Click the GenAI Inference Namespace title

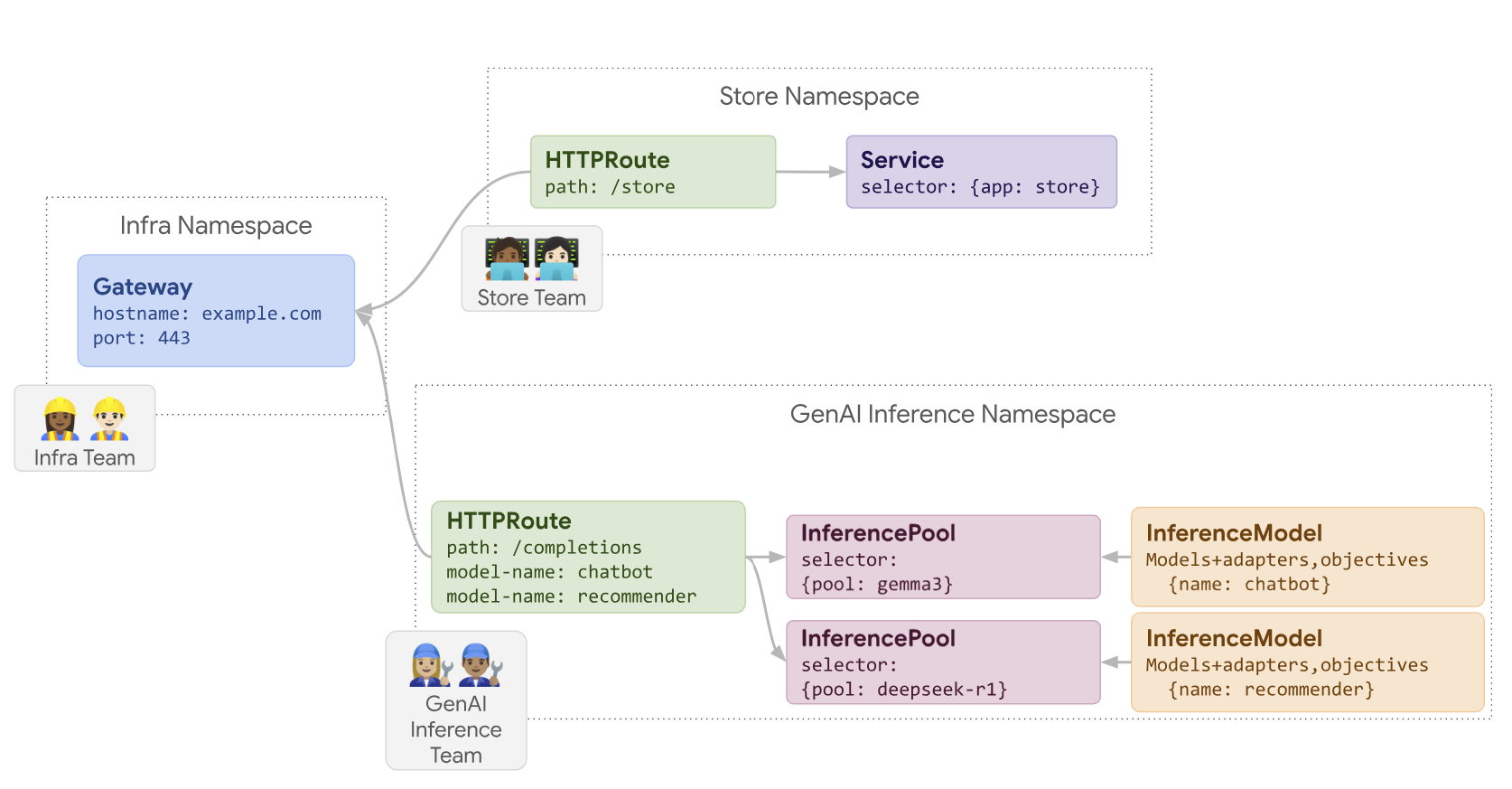click(x=952, y=414)
